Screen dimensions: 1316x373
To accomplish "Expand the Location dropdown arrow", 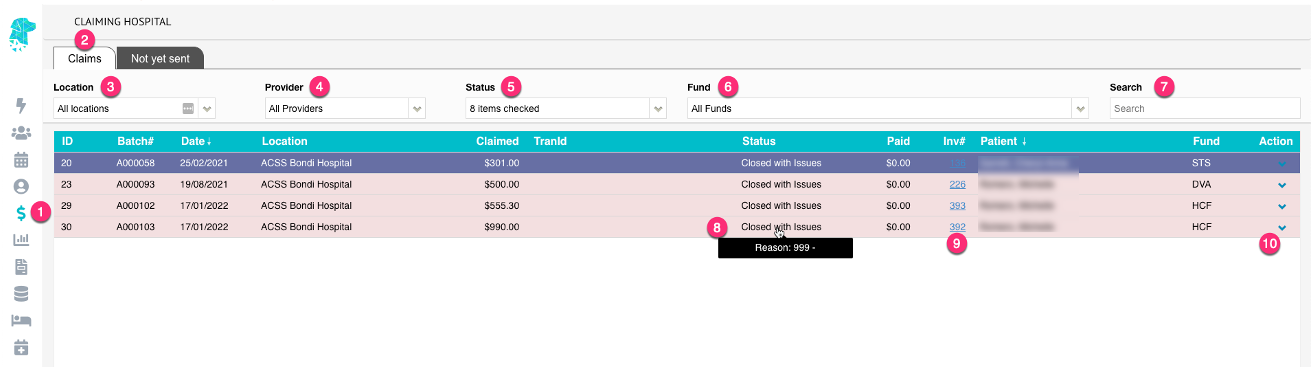I will (207, 108).
